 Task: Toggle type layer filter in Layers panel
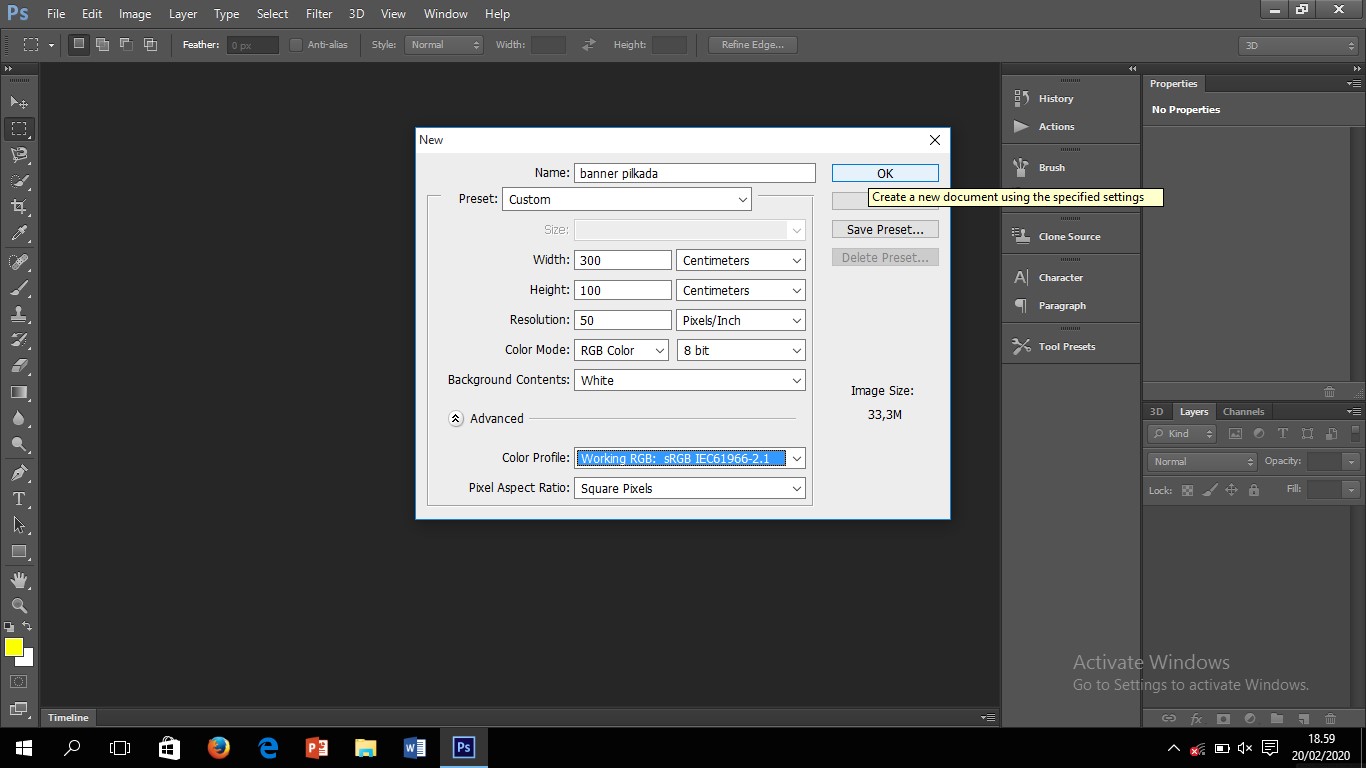1283,434
